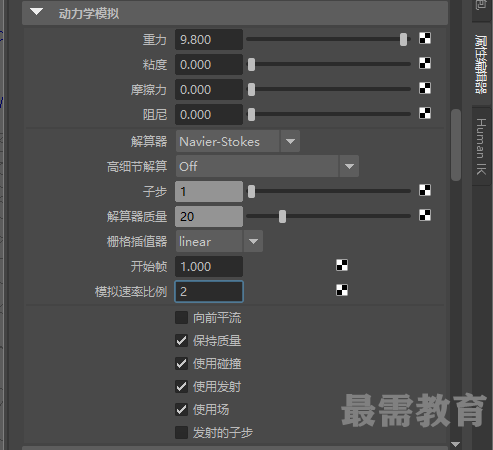Click the 模拟速率比例 label
Viewport: 493px width, 450px height.
(131, 292)
